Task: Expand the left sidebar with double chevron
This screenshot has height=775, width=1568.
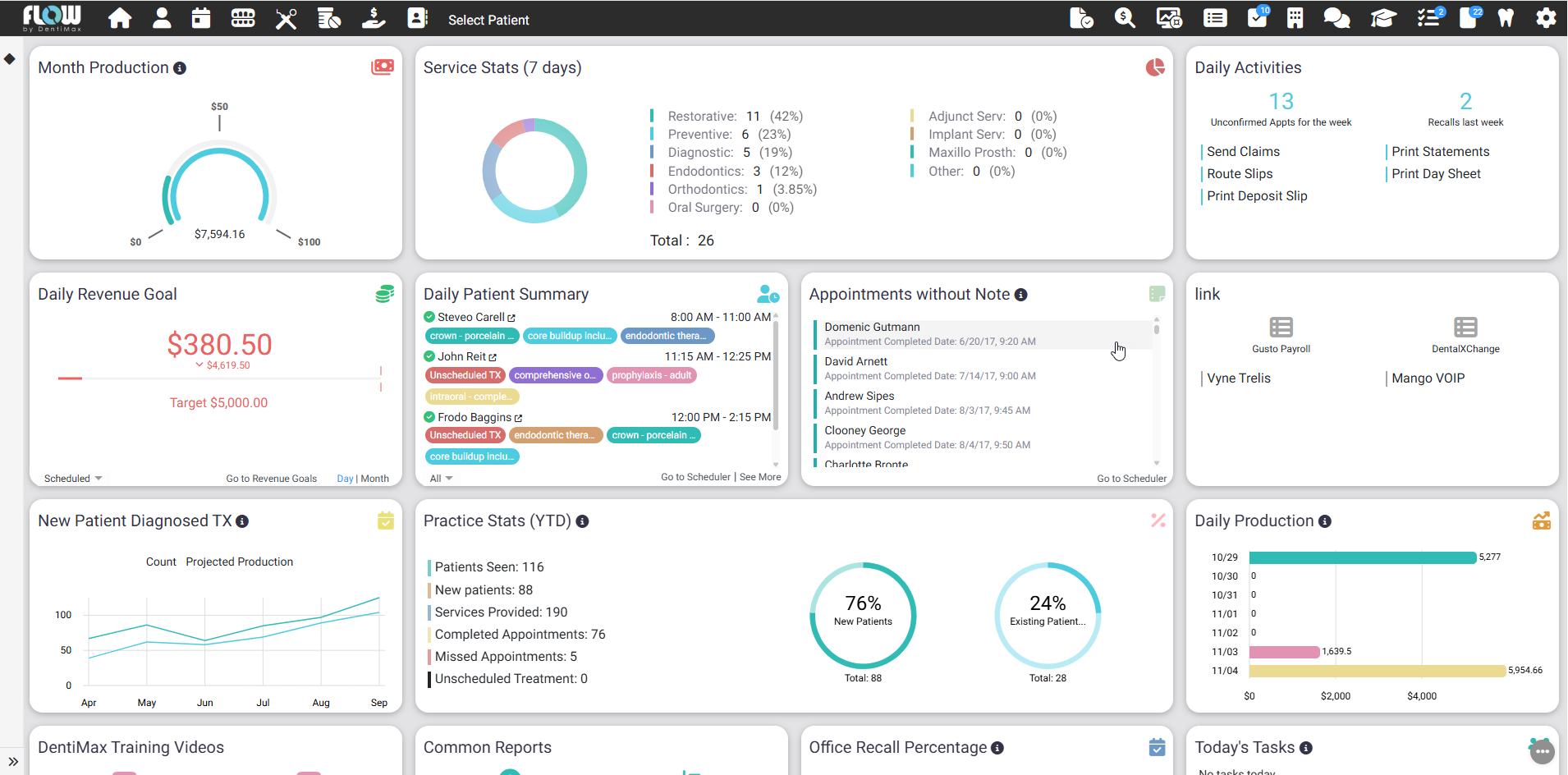Action: 13,761
